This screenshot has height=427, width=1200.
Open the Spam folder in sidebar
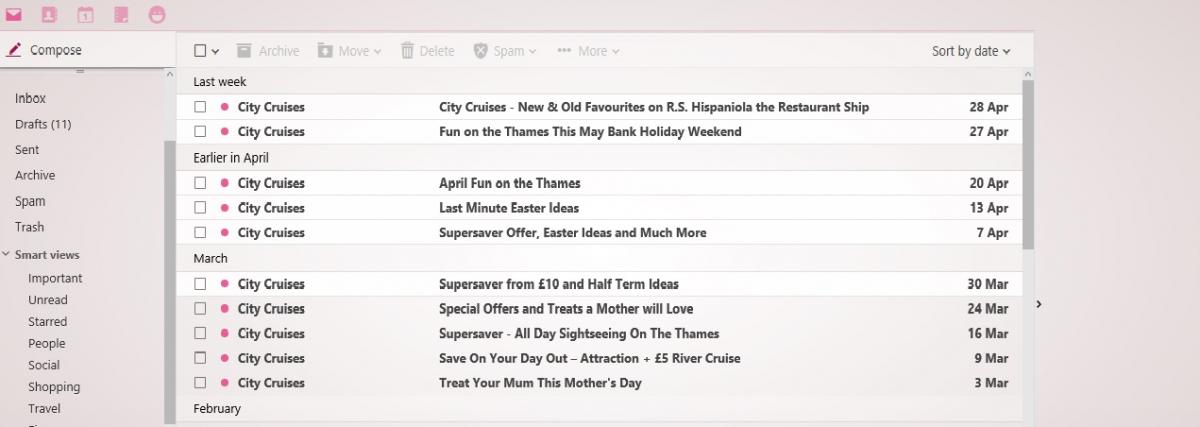click(30, 201)
